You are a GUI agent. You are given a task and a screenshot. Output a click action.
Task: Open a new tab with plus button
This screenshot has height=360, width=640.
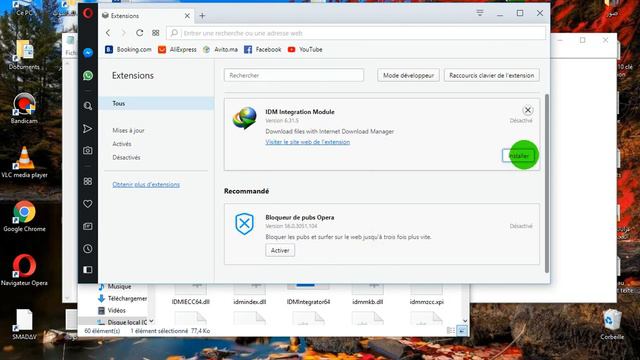[202, 16]
